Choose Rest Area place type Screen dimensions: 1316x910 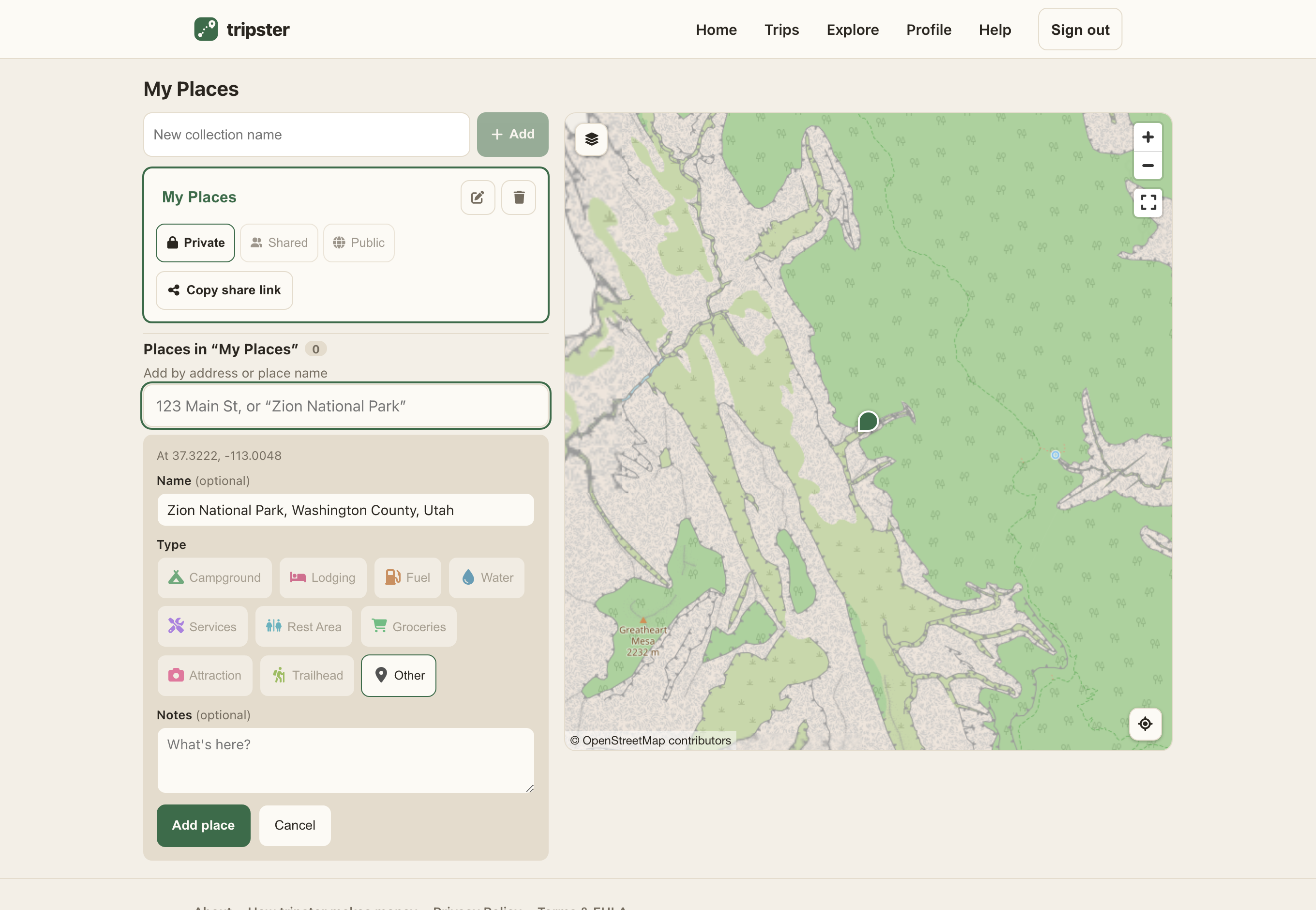[x=304, y=627]
